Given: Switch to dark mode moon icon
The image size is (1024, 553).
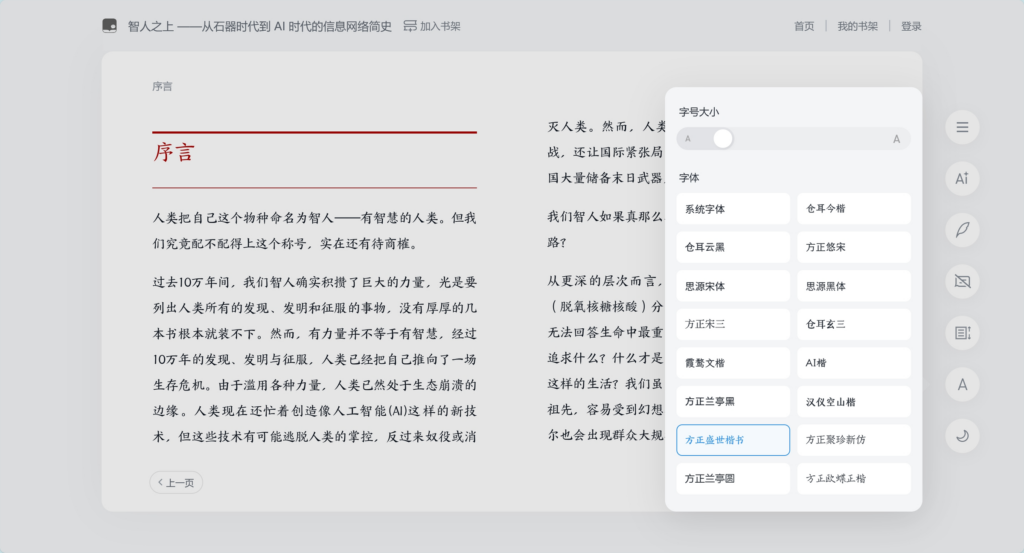Looking at the screenshot, I should (x=962, y=435).
